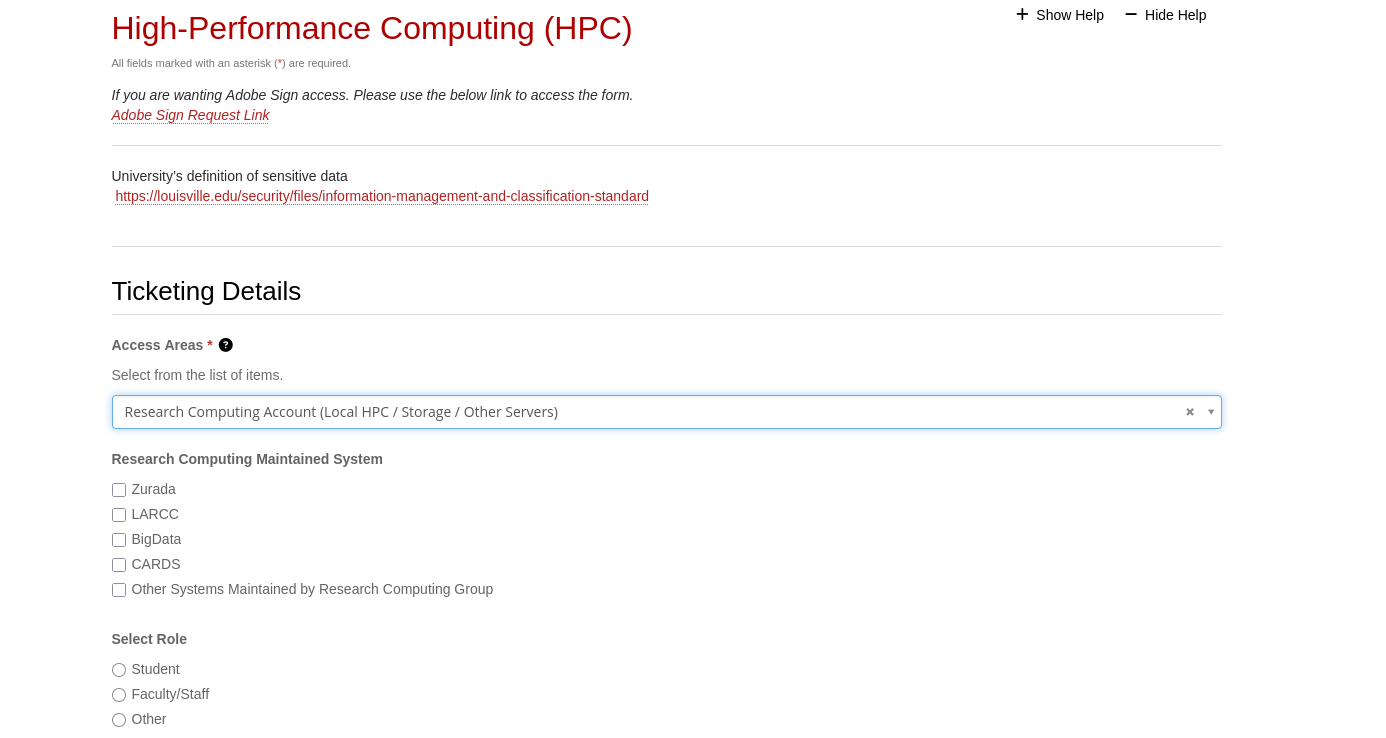Choose the Faculty/Staff role option
This screenshot has width=1386, height=738.
pos(119,695)
